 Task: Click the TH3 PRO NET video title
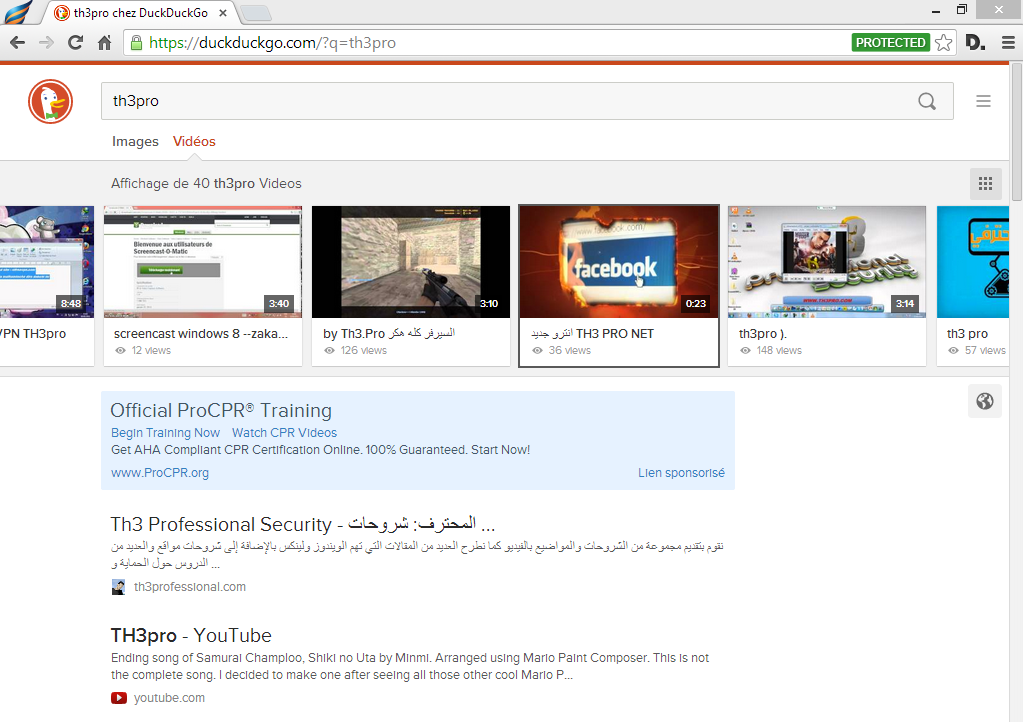coord(592,334)
